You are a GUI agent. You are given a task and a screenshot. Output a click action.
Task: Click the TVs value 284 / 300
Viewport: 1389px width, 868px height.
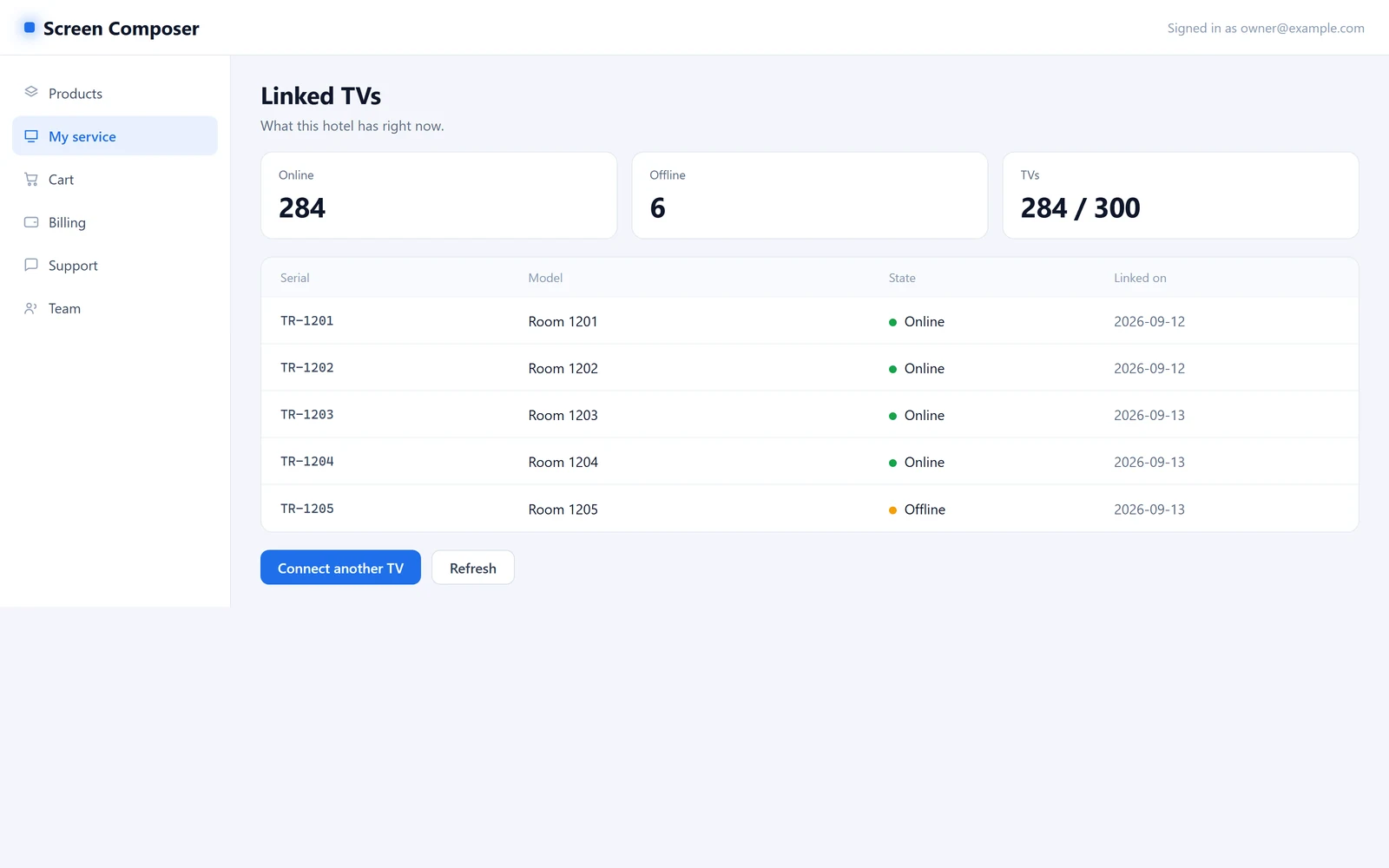[x=1081, y=208]
